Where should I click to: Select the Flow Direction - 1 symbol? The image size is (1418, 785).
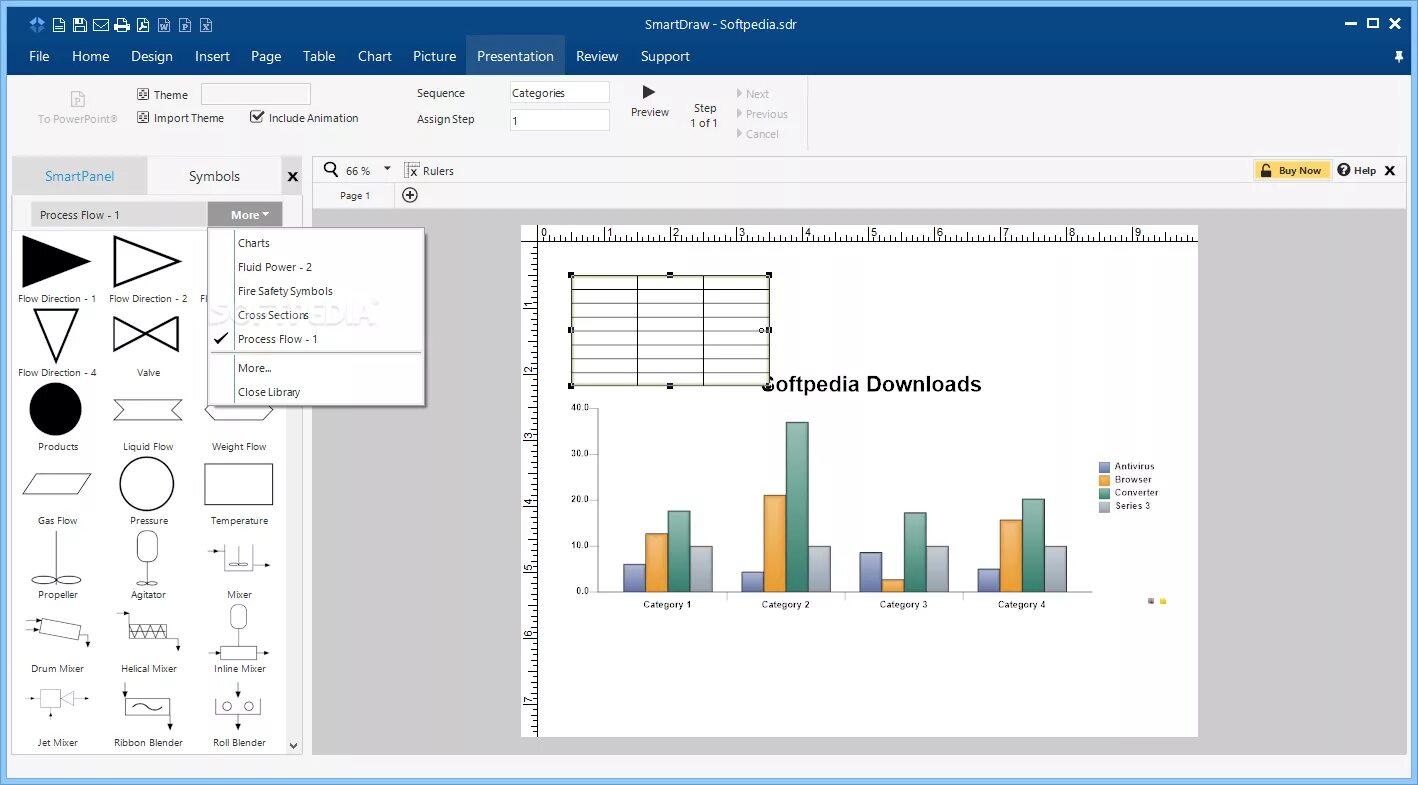coord(57,269)
